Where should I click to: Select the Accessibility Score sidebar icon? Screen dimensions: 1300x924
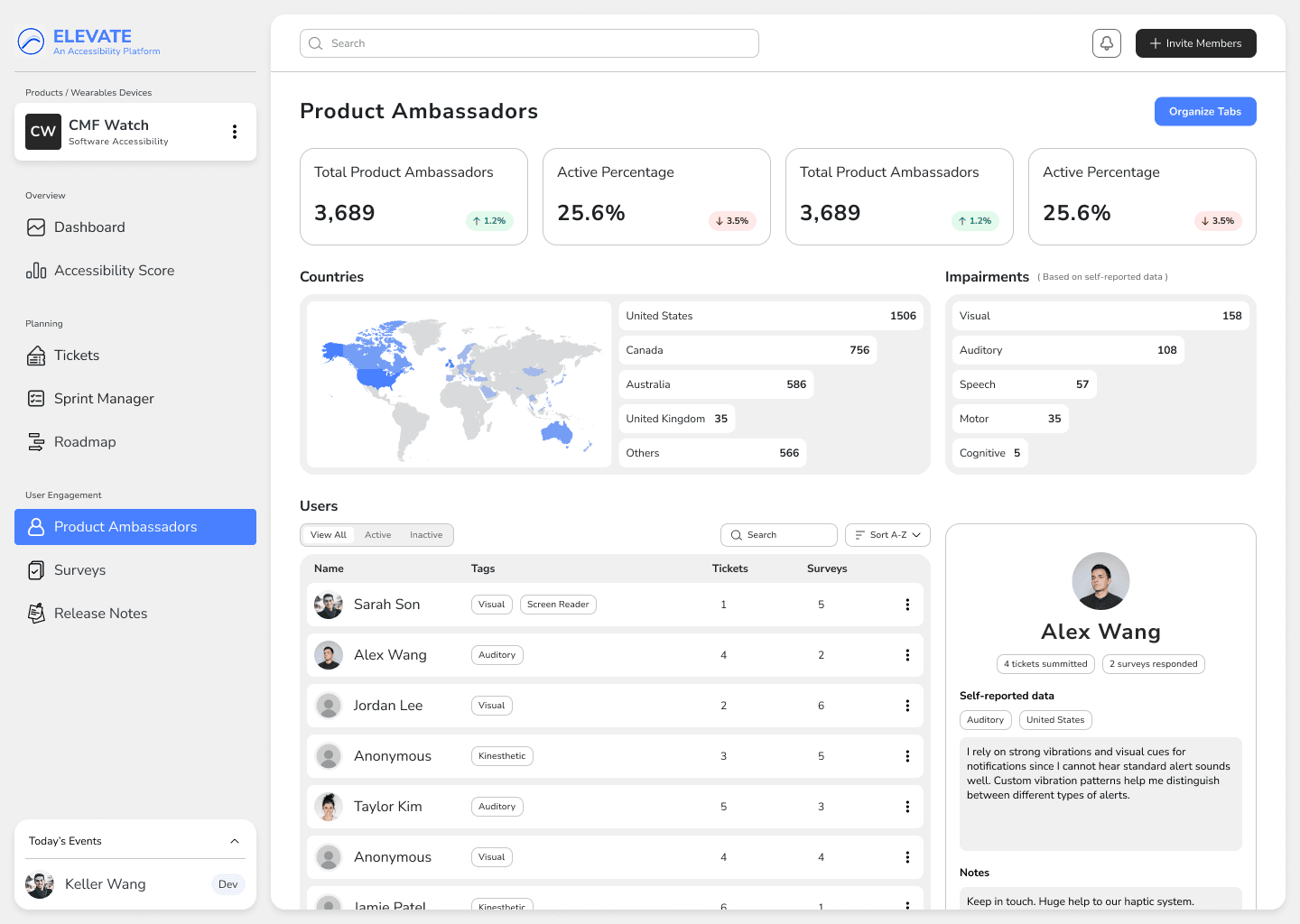coord(36,270)
